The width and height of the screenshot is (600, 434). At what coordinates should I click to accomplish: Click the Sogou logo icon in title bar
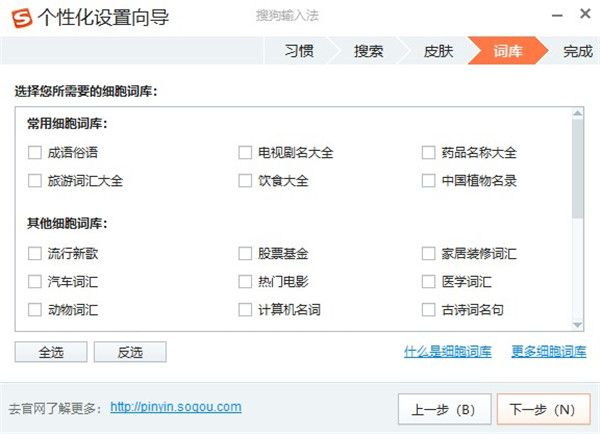[x=19, y=18]
